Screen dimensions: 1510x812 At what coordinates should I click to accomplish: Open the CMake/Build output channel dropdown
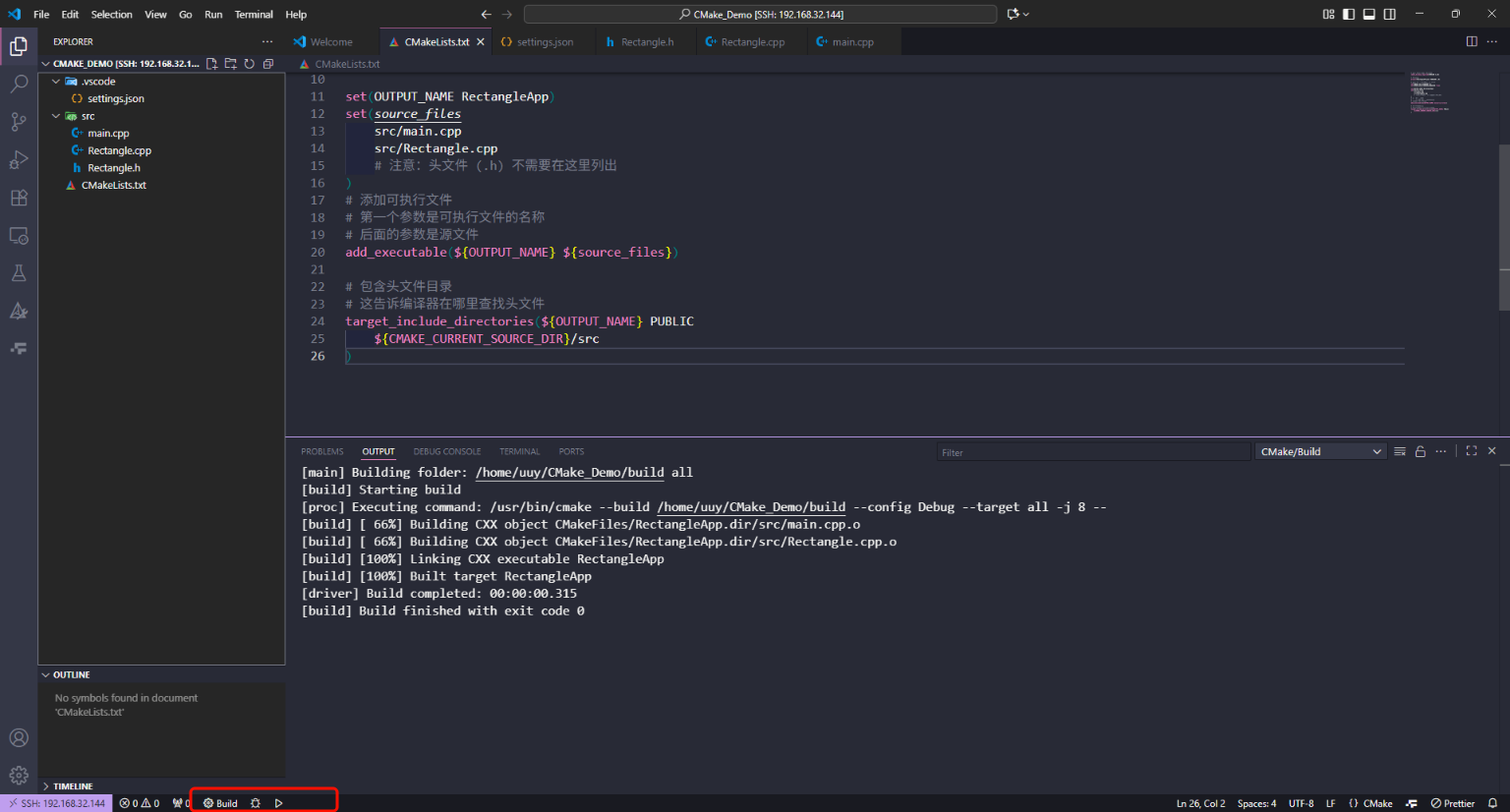(1320, 451)
